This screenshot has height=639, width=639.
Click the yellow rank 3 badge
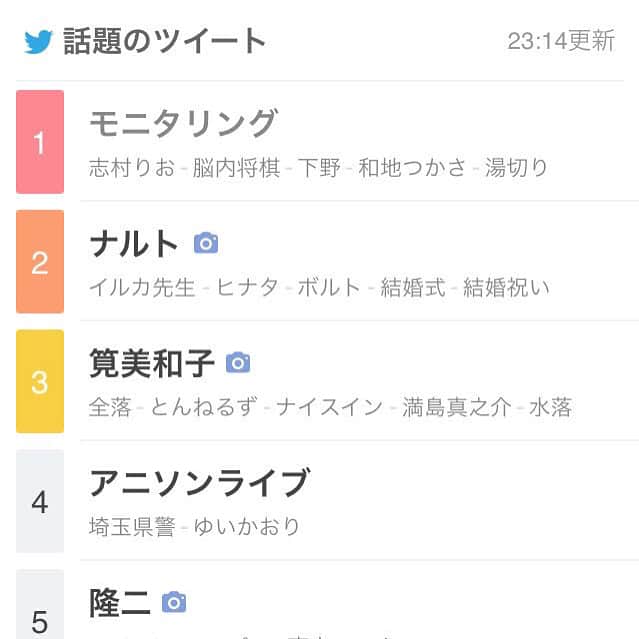[40, 382]
